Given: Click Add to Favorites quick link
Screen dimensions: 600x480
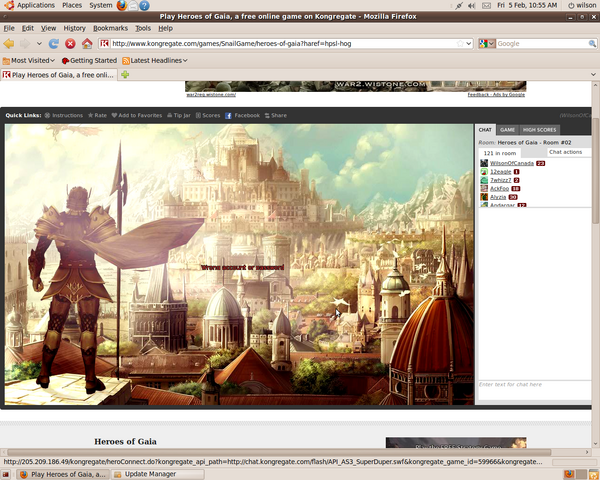Looking at the screenshot, I should [137, 115].
